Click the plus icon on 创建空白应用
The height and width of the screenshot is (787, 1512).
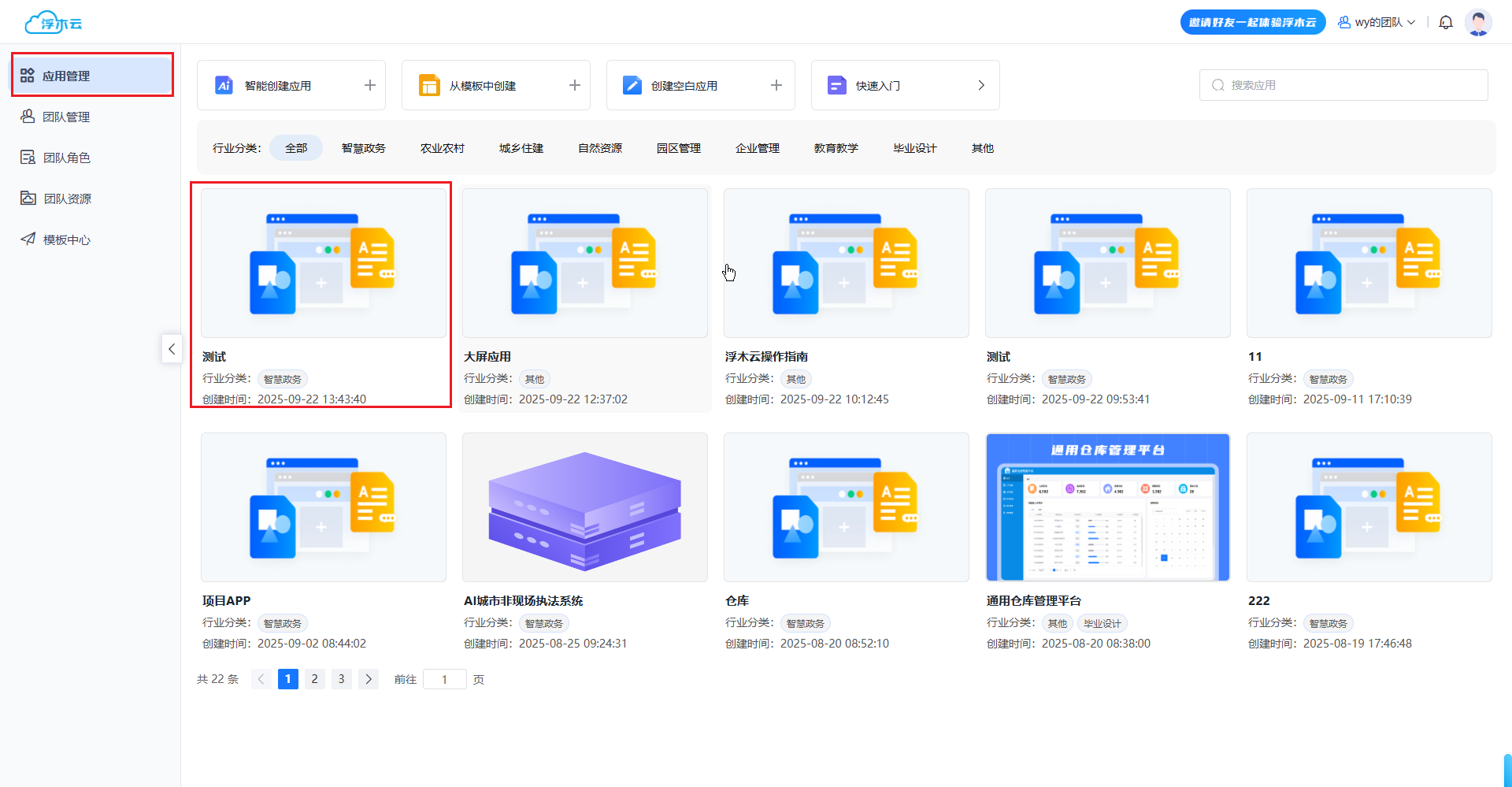[776, 85]
